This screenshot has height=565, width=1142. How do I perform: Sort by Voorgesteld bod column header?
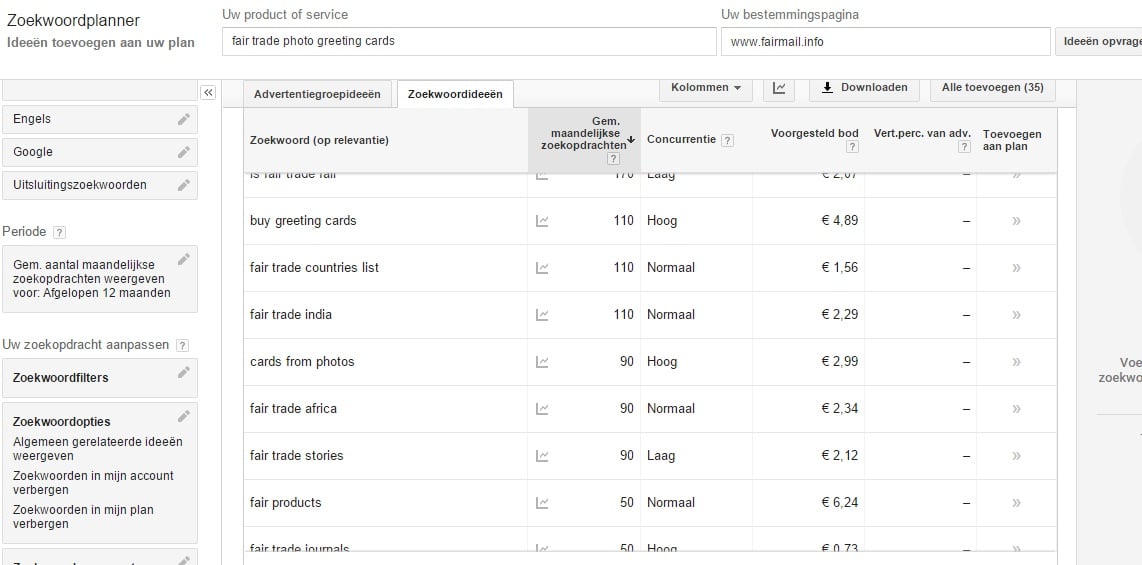click(814, 134)
